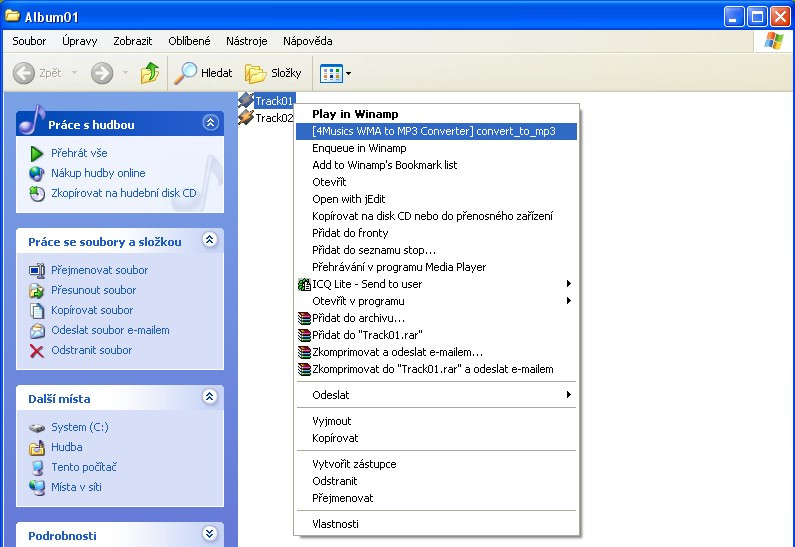Select the Track02 file icon
The width and height of the screenshot is (795, 547).
click(x=246, y=117)
